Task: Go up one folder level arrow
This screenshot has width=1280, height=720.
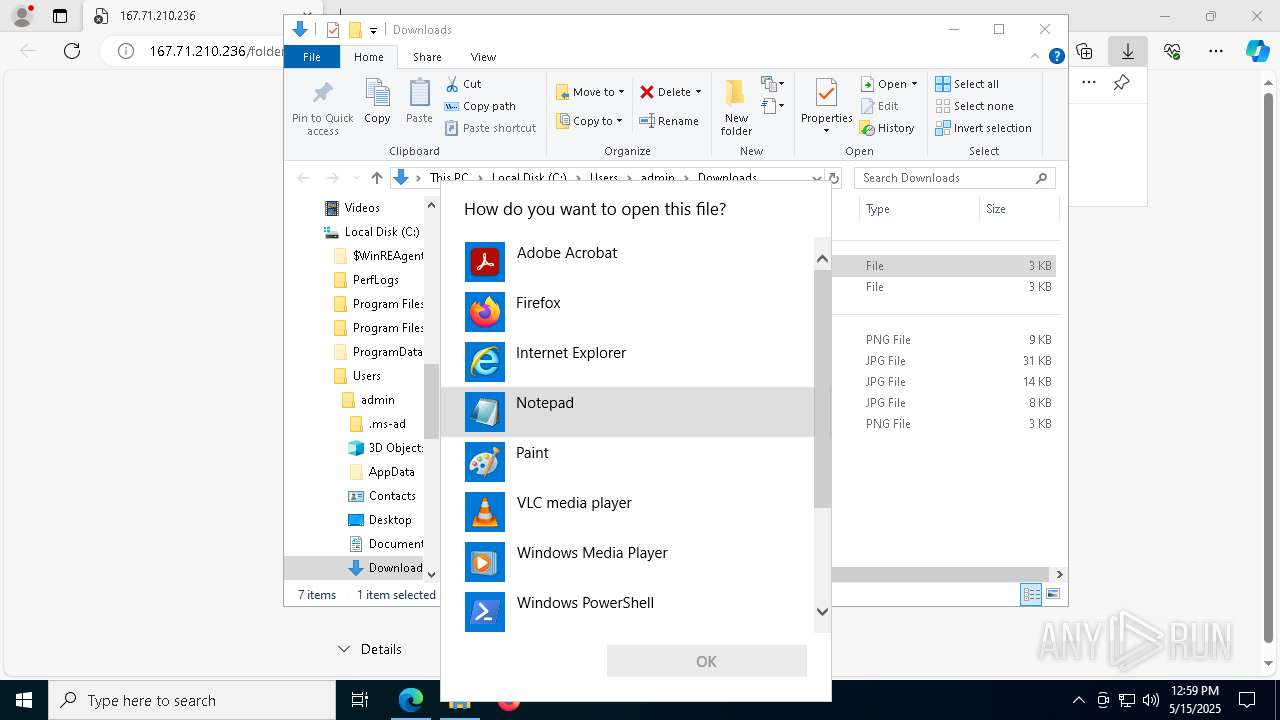Action: (376, 178)
